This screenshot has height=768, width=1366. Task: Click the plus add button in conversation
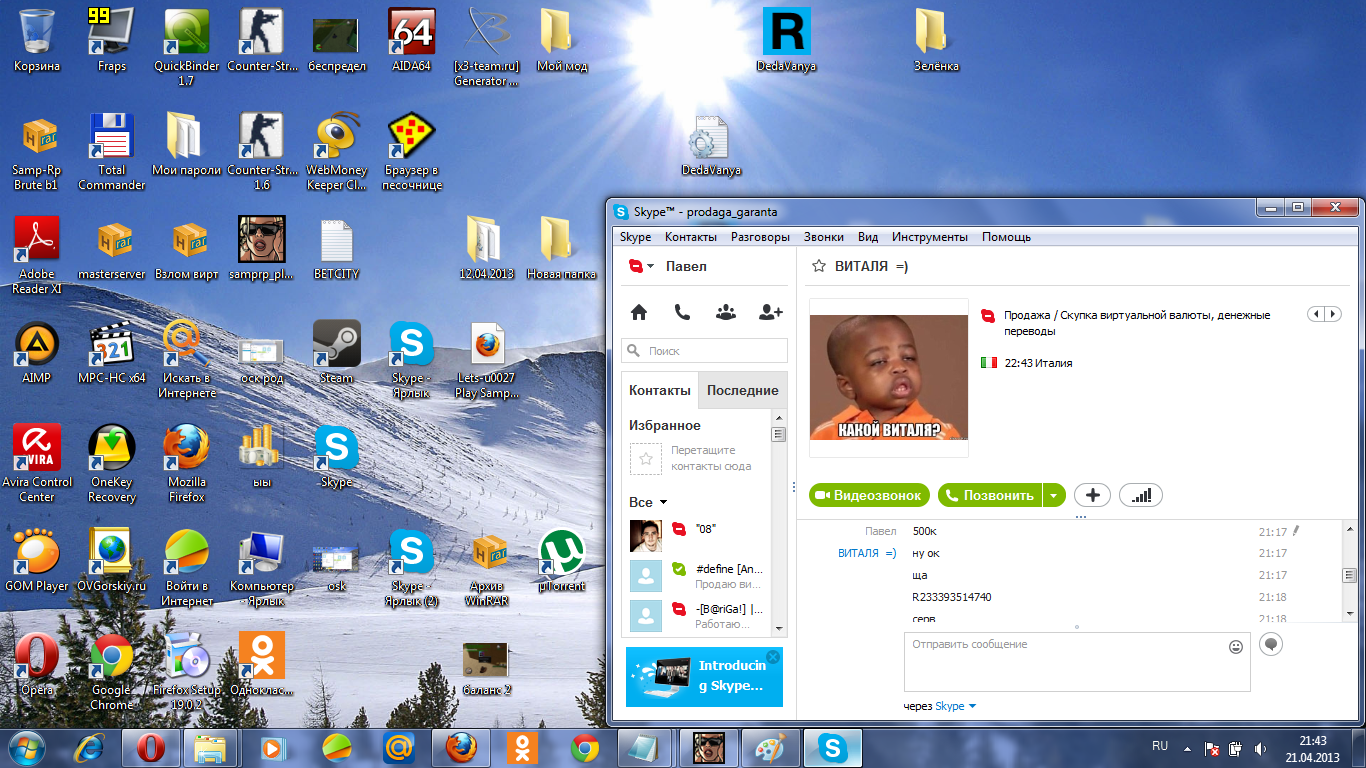pyautogui.click(x=1092, y=495)
